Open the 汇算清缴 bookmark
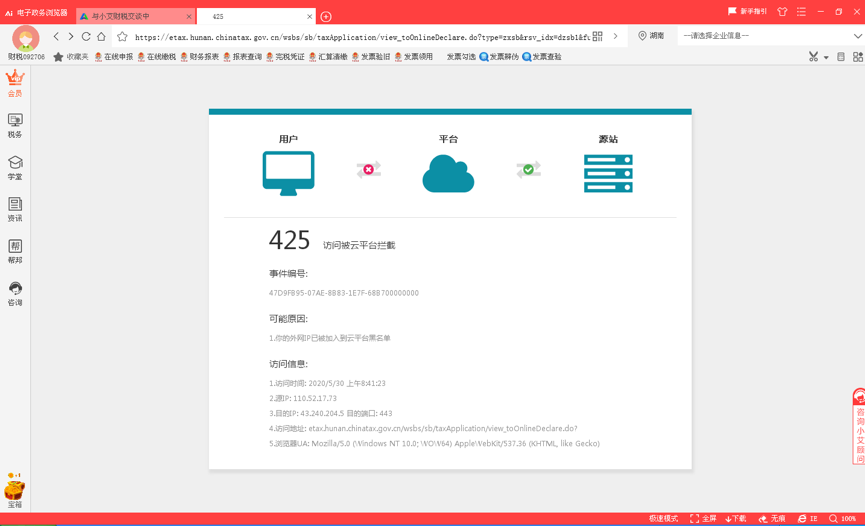The height and width of the screenshot is (526, 865). click(328, 57)
